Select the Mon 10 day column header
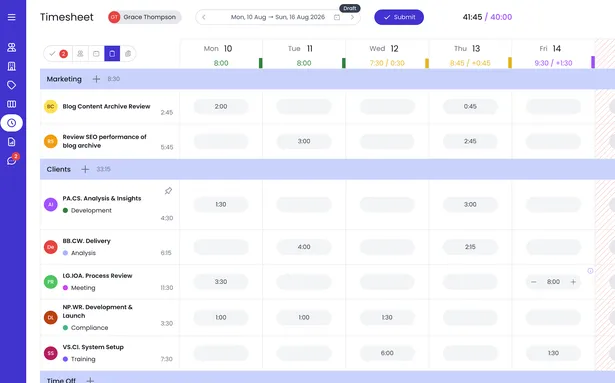615x383 pixels. 221,54
